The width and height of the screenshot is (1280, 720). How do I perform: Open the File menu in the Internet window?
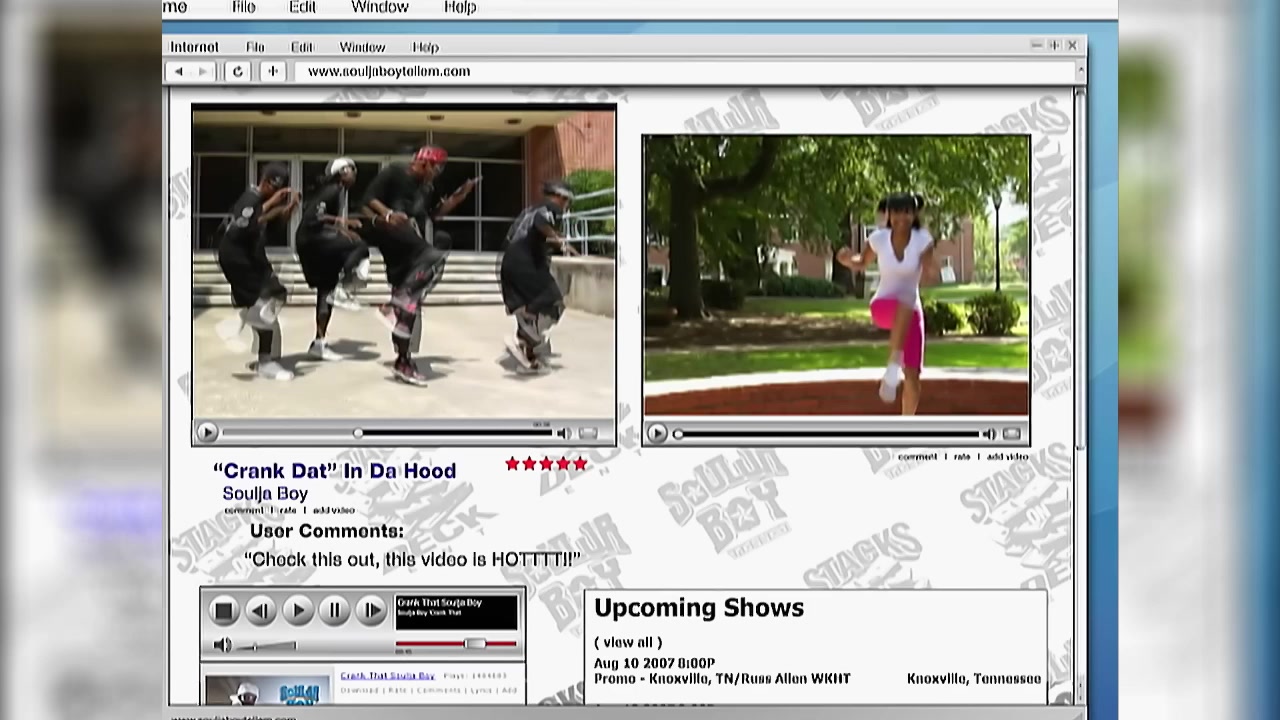[x=255, y=47]
